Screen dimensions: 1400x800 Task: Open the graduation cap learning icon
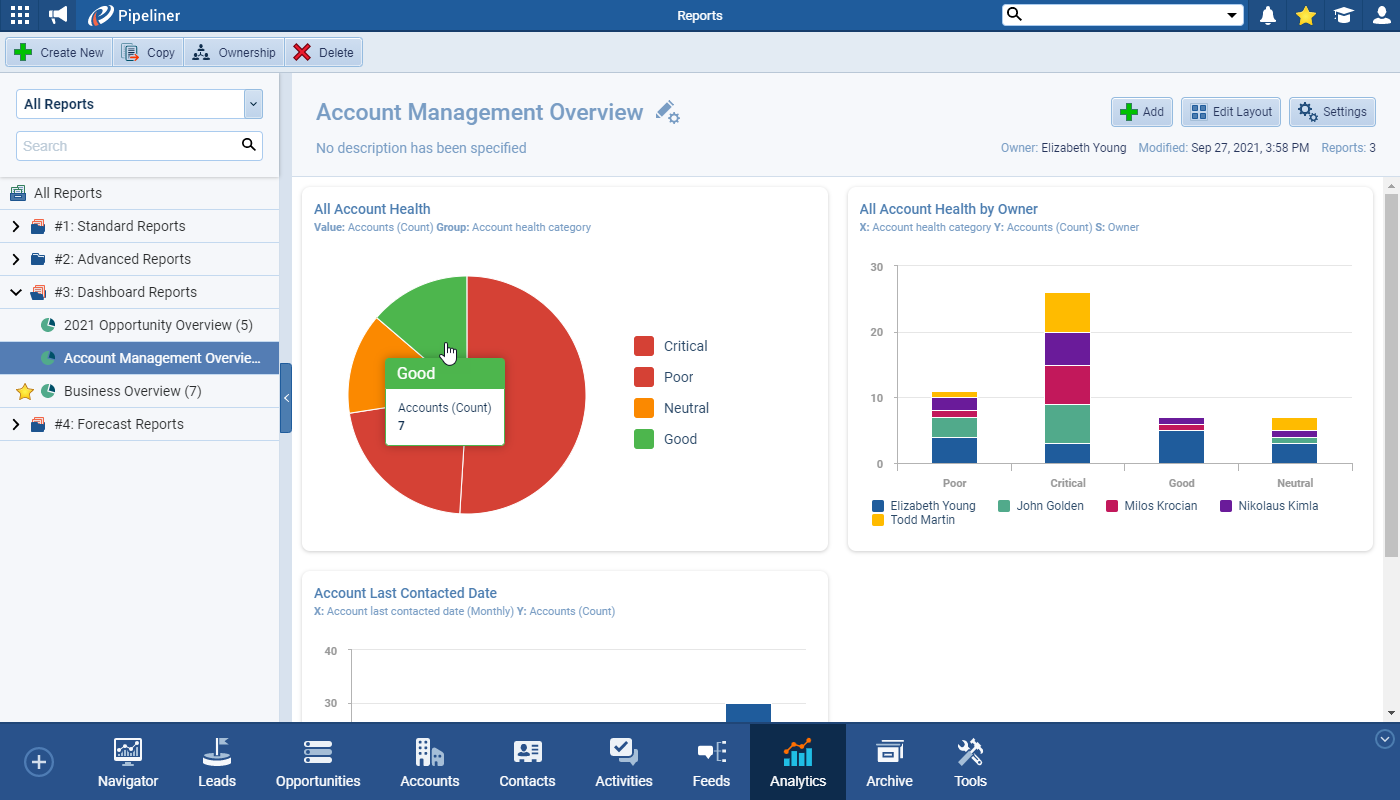pos(1343,15)
